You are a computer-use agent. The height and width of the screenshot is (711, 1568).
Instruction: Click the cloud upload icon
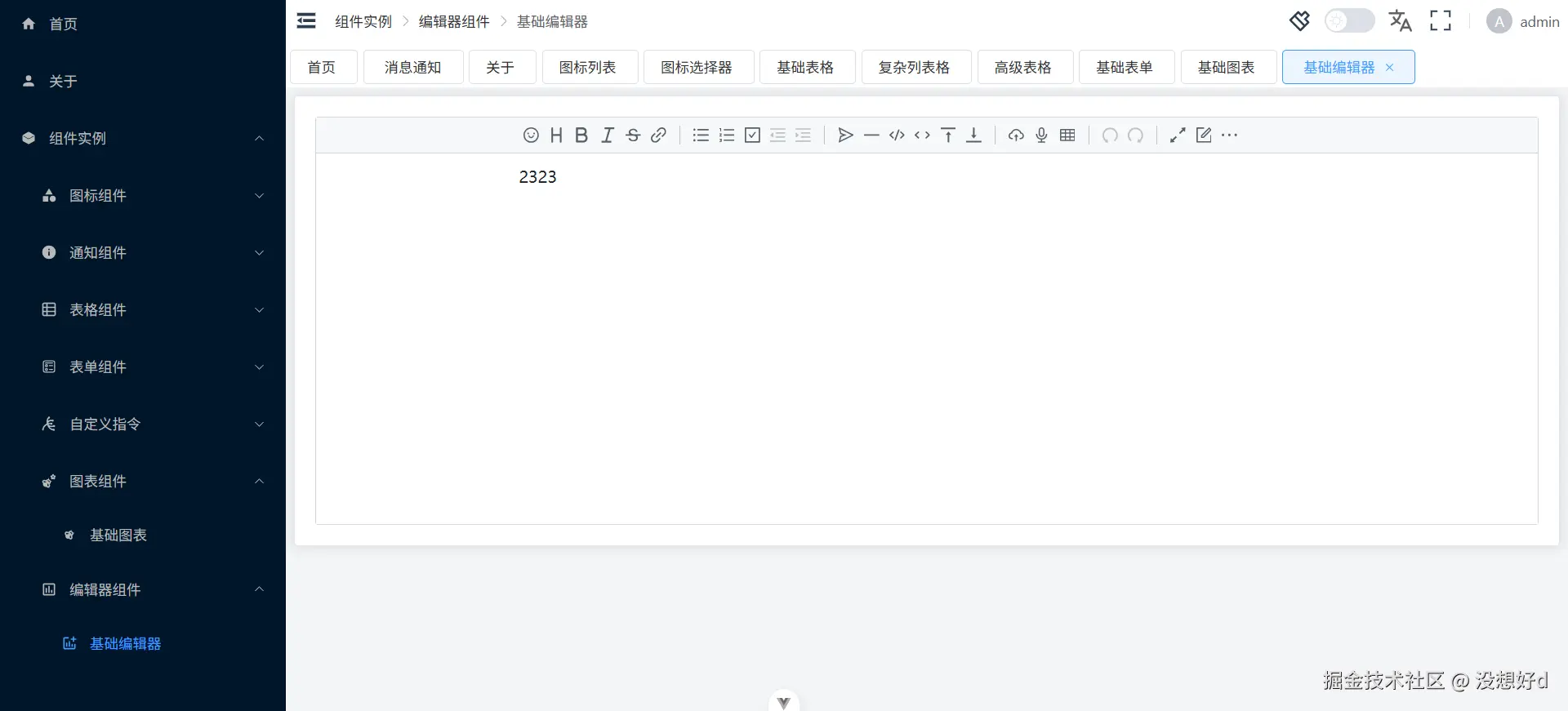pos(1016,136)
